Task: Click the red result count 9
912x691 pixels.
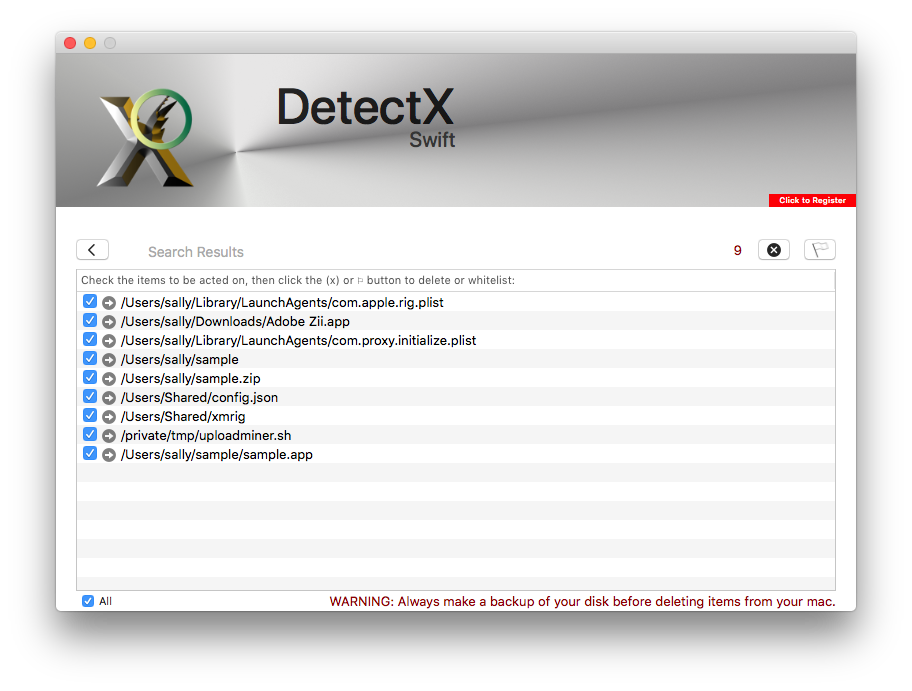Action: pyautogui.click(x=738, y=251)
